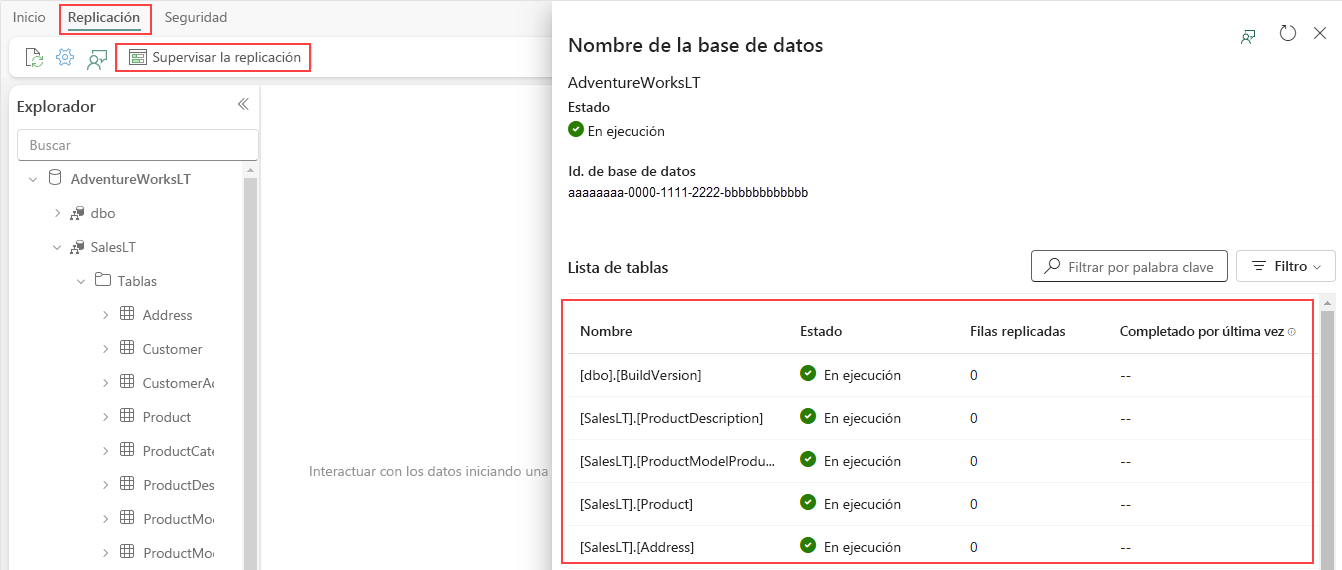Click the Completado por última vez info icon
1342x570 pixels.
pyautogui.click(x=1292, y=332)
